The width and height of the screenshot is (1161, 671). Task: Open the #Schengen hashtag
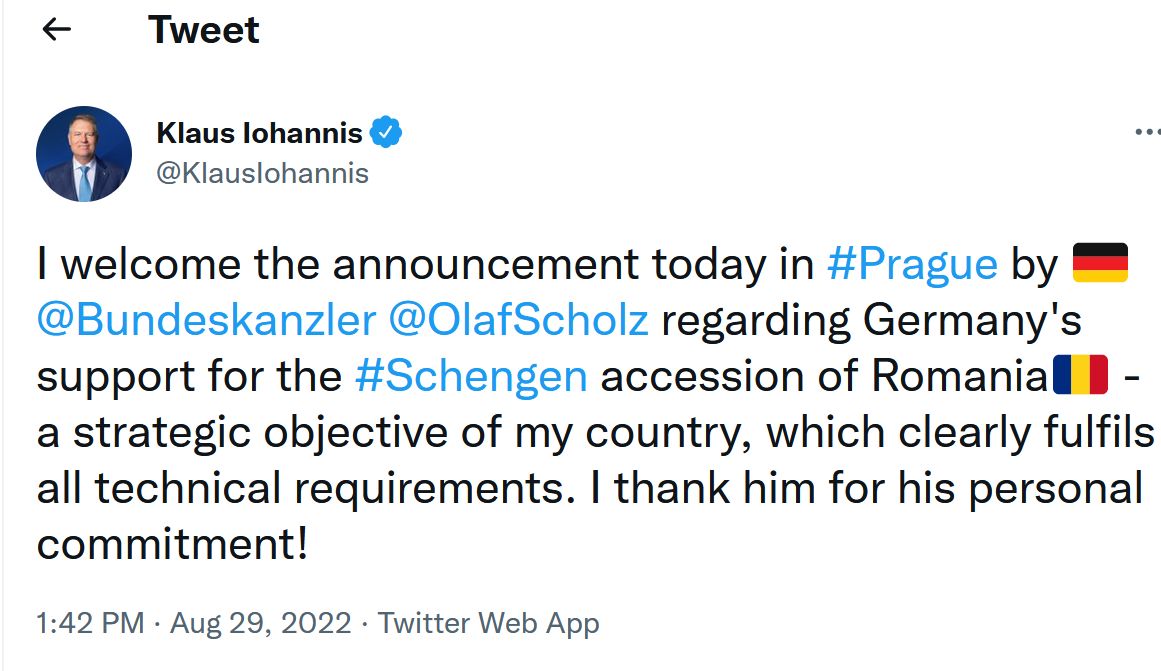pos(471,376)
